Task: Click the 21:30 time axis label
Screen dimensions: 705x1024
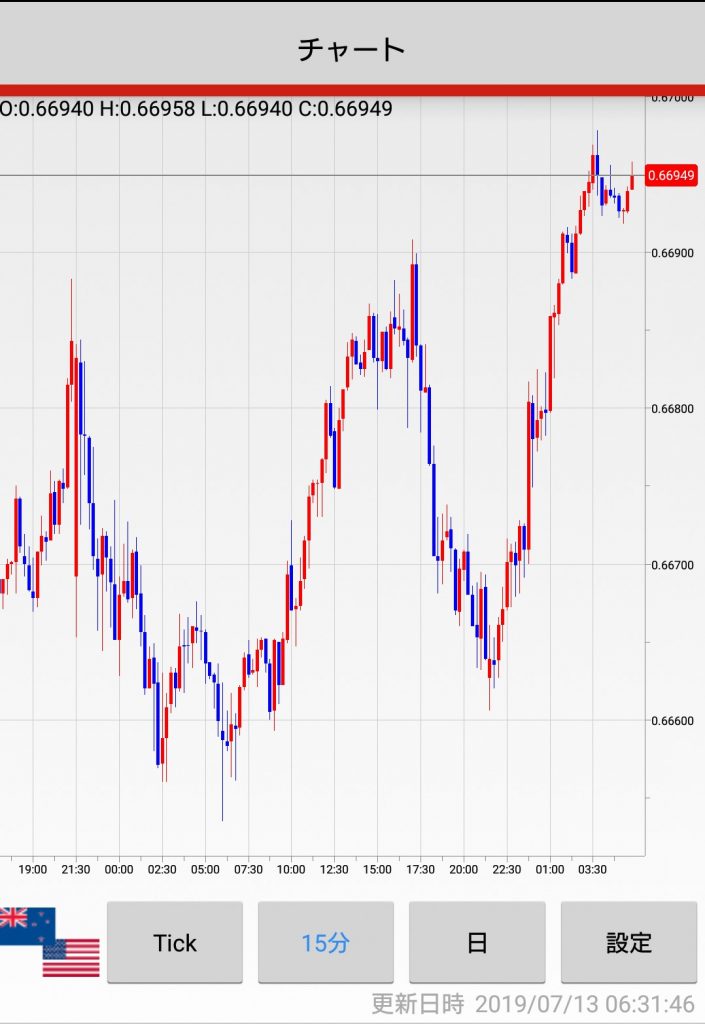Action: 76,870
